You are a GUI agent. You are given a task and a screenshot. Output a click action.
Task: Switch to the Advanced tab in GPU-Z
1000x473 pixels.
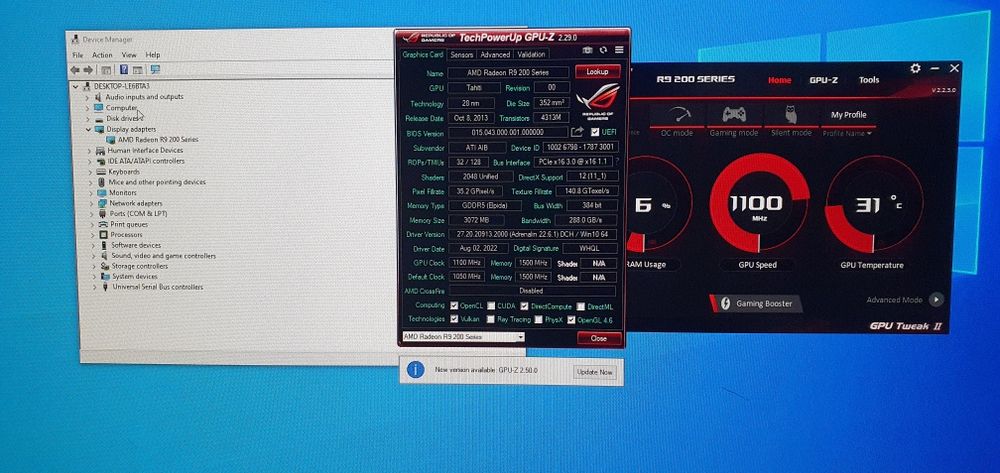pyautogui.click(x=495, y=55)
